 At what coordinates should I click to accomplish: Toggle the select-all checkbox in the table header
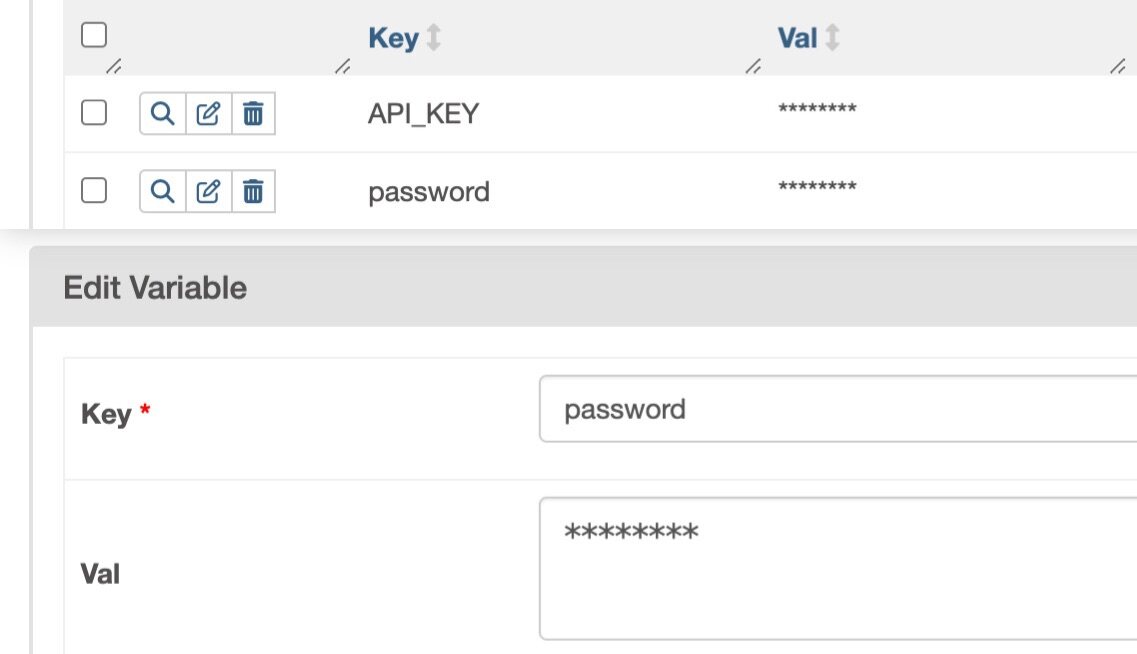click(x=93, y=36)
